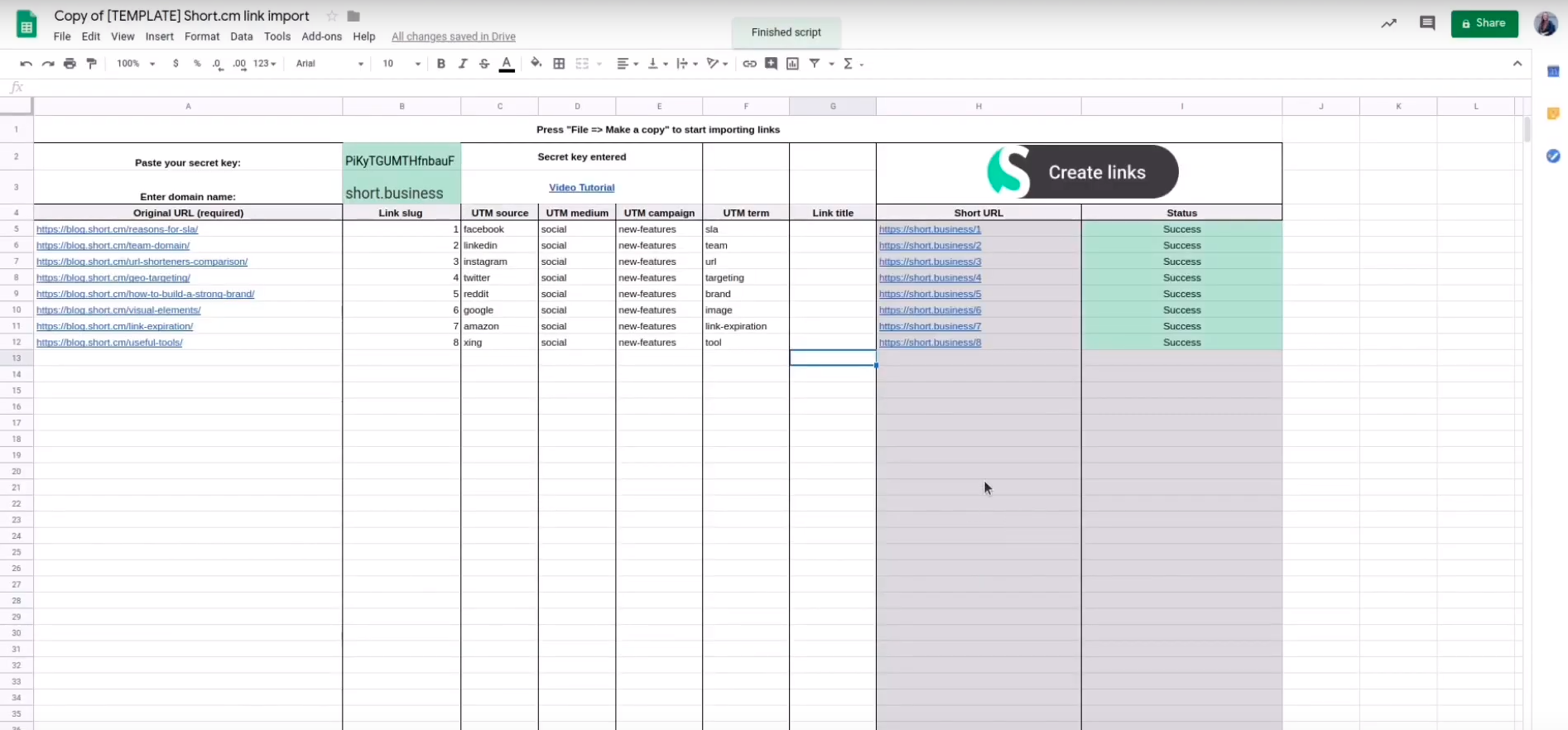Decrease decimal places
This screenshot has height=730, width=1568.
pyautogui.click(x=218, y=64)
